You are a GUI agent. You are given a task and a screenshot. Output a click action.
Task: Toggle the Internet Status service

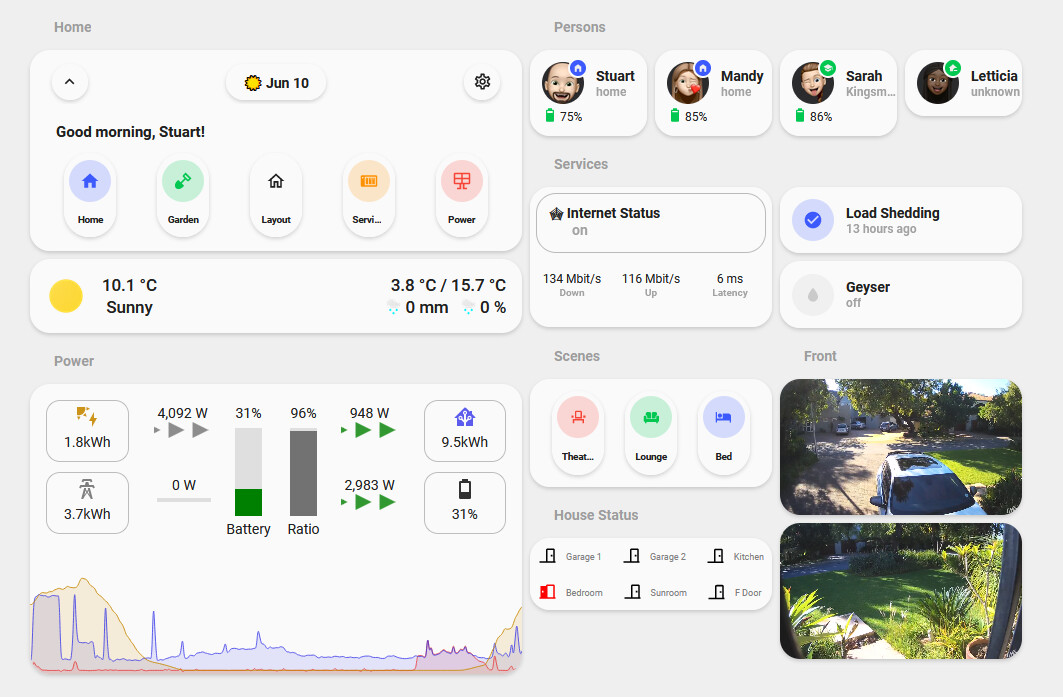tap(650, 222)
